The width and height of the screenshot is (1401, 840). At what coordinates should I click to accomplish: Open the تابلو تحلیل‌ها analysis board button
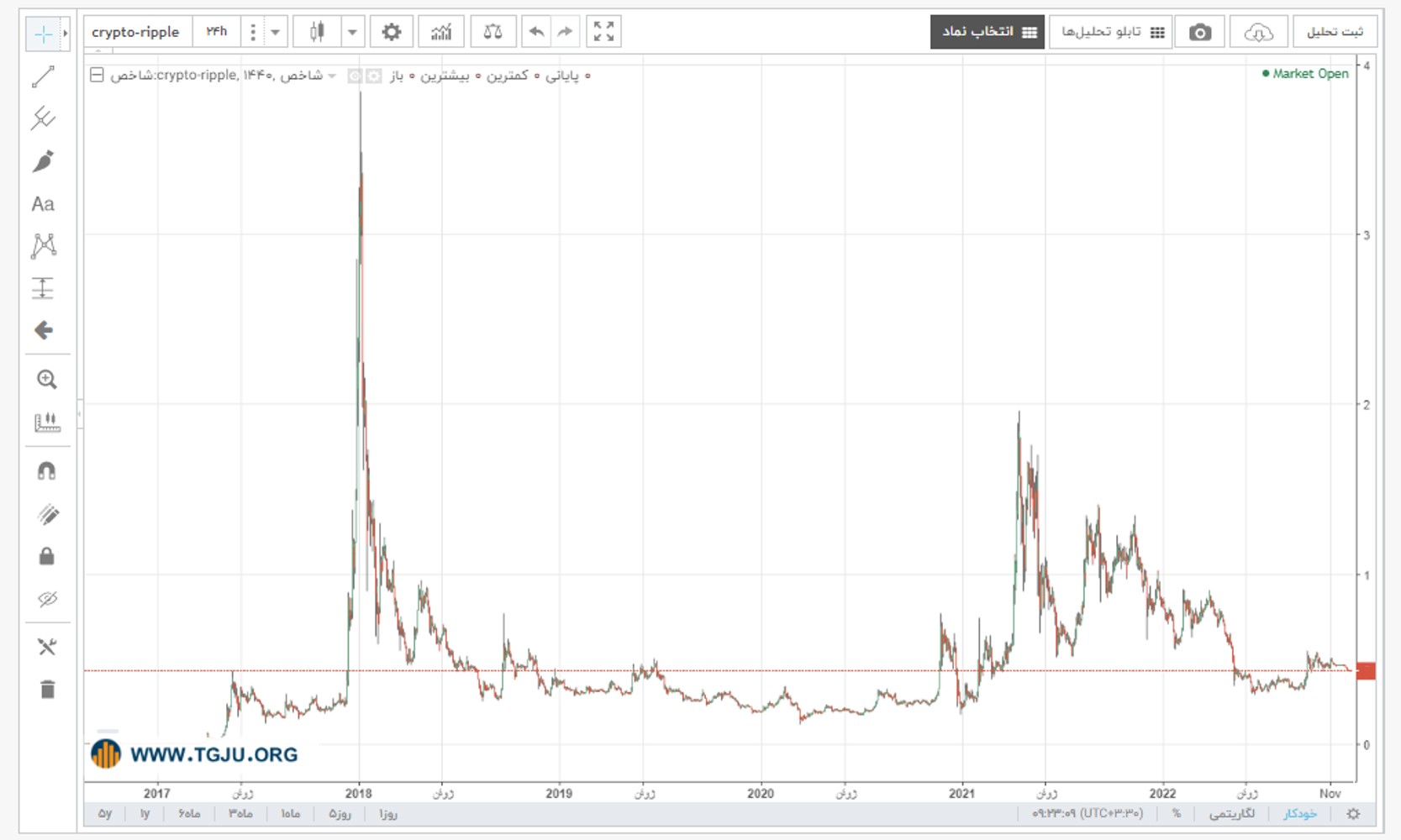[x=1111, y=32]
